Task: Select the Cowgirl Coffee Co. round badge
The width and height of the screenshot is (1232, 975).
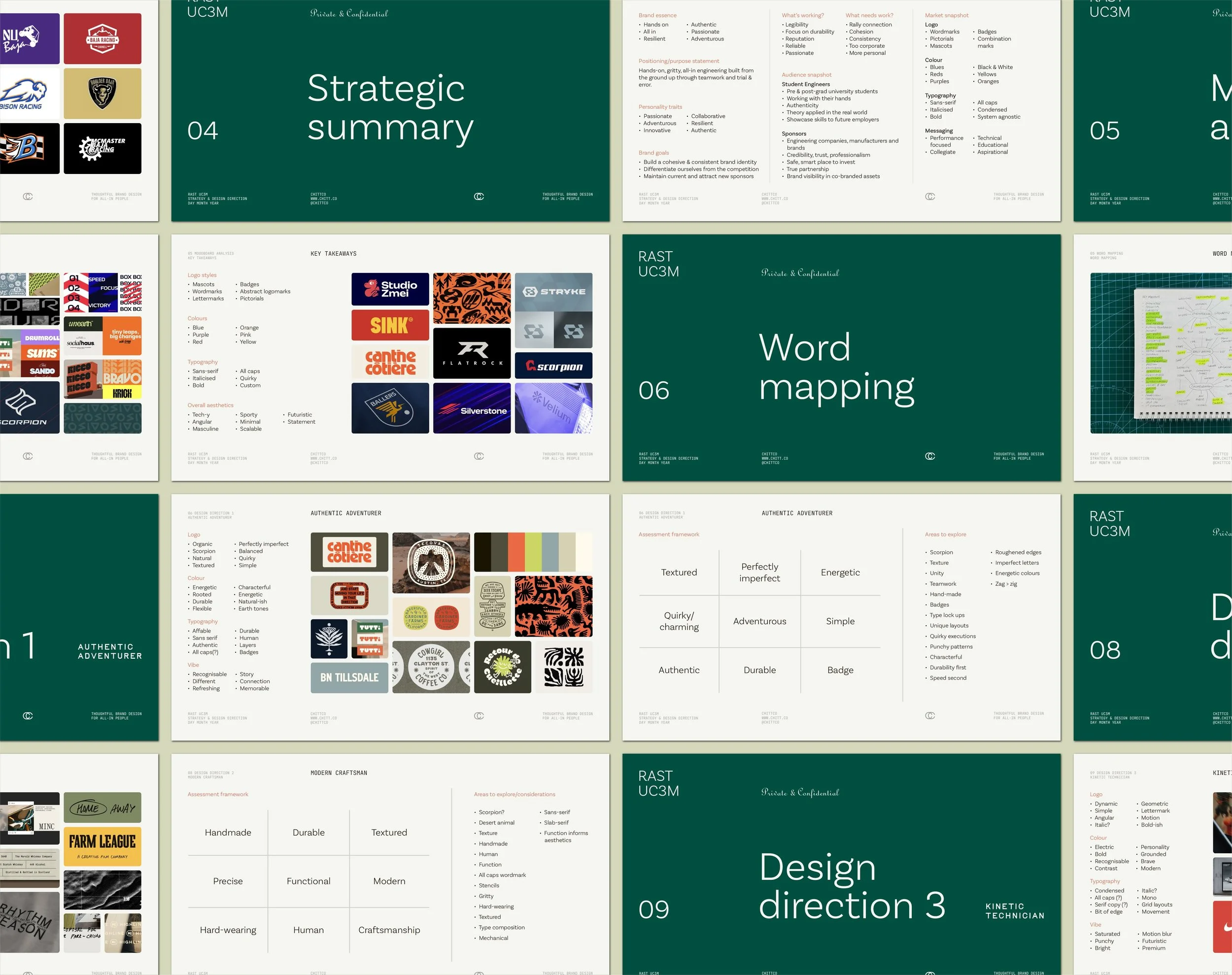Action: [x=431, y=667]
